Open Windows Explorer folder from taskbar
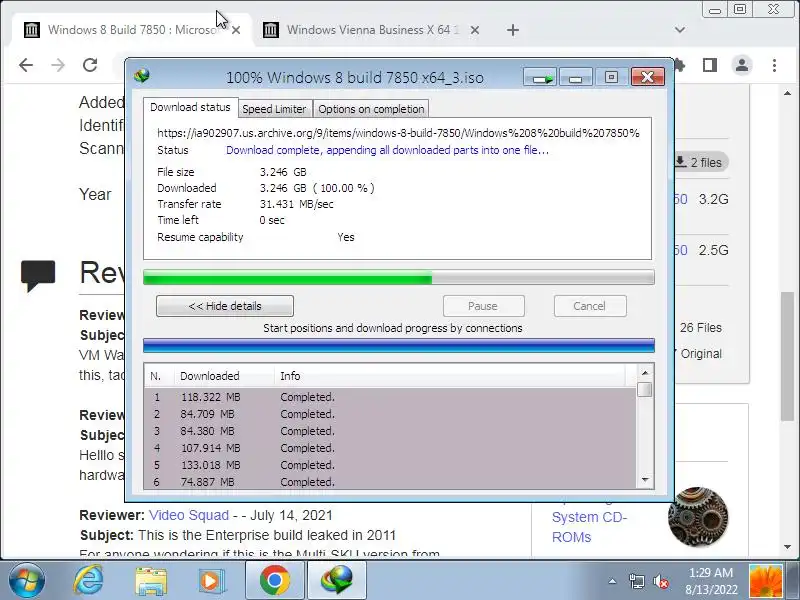The image size is (800, 600). tap(151, 581)
